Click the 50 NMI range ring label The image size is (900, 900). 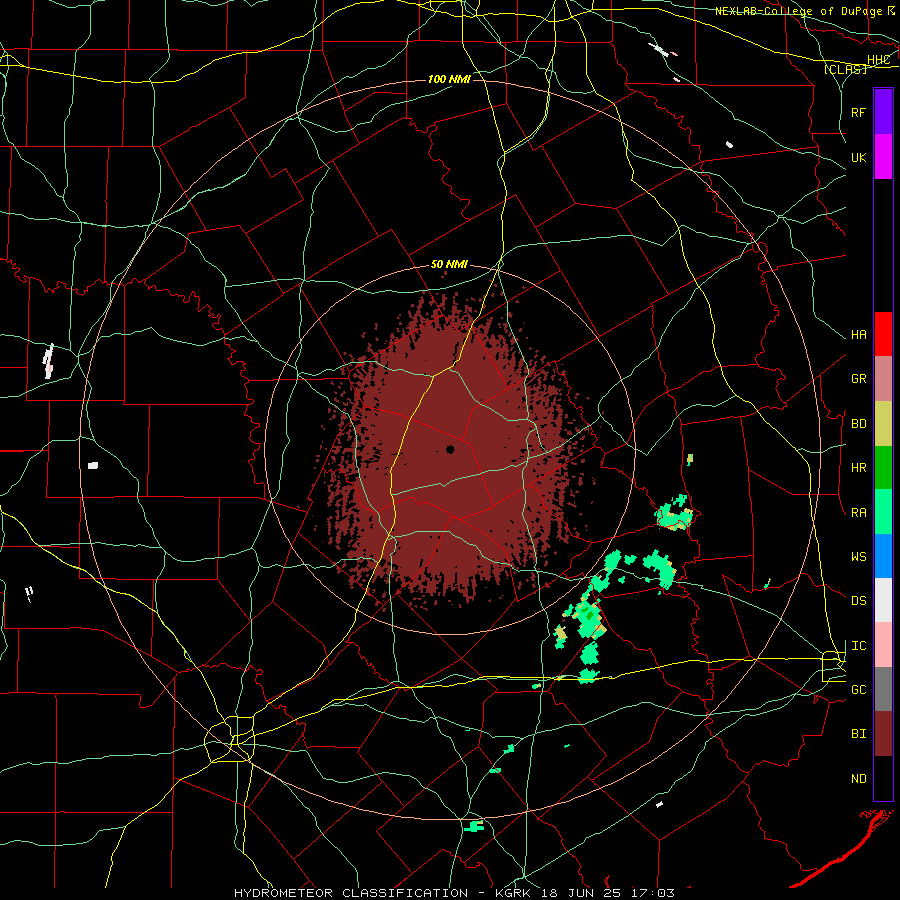pyautogui.click(x=449, y=265)
